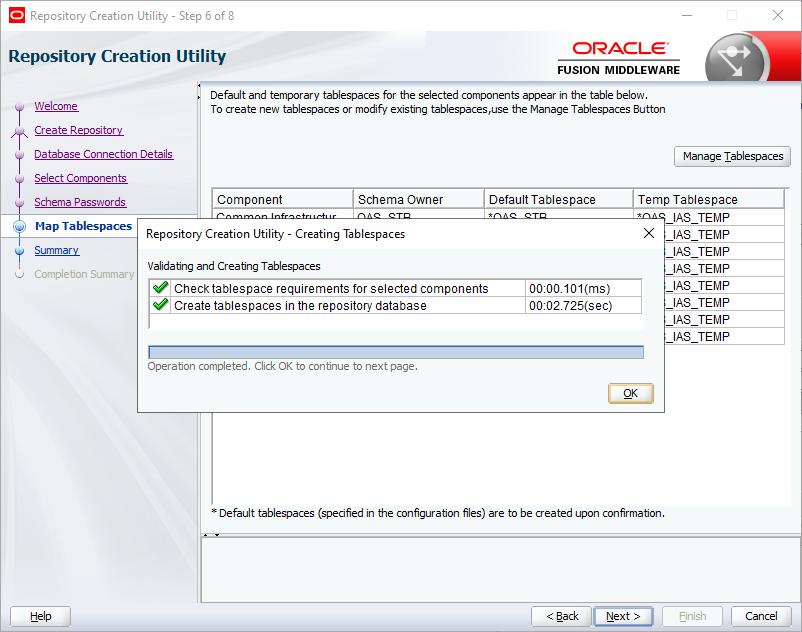
Task: Close the Creating Tablespaces dialog
Action: coord(649,233)
